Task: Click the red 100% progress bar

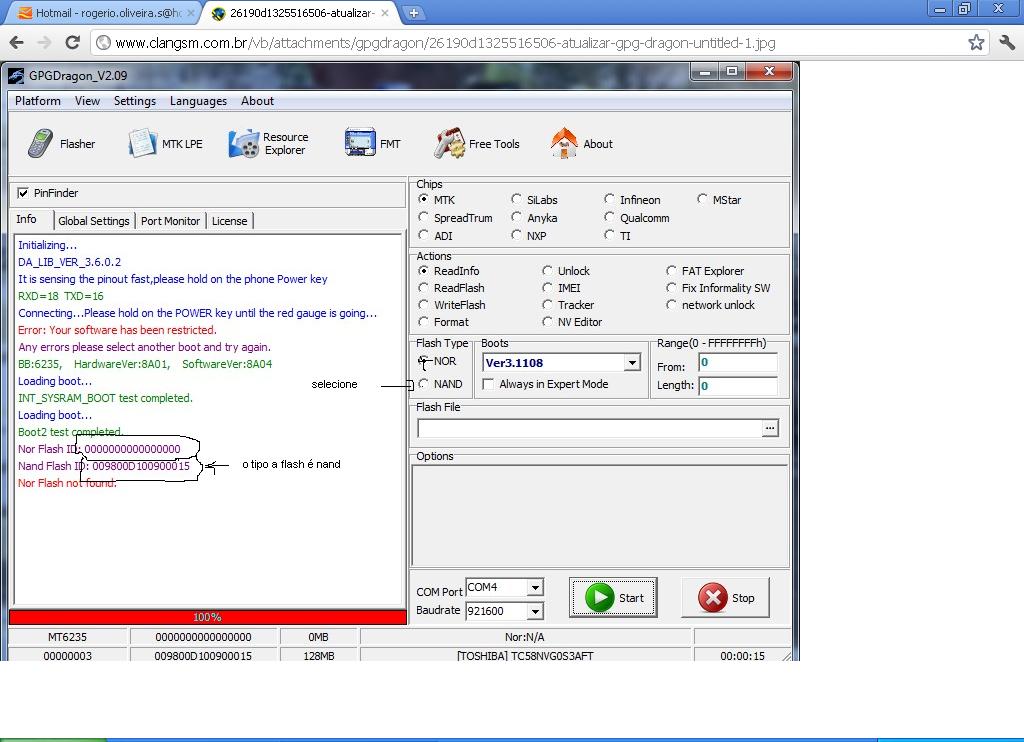Action: pyautogui.click(x=208, y=617)
